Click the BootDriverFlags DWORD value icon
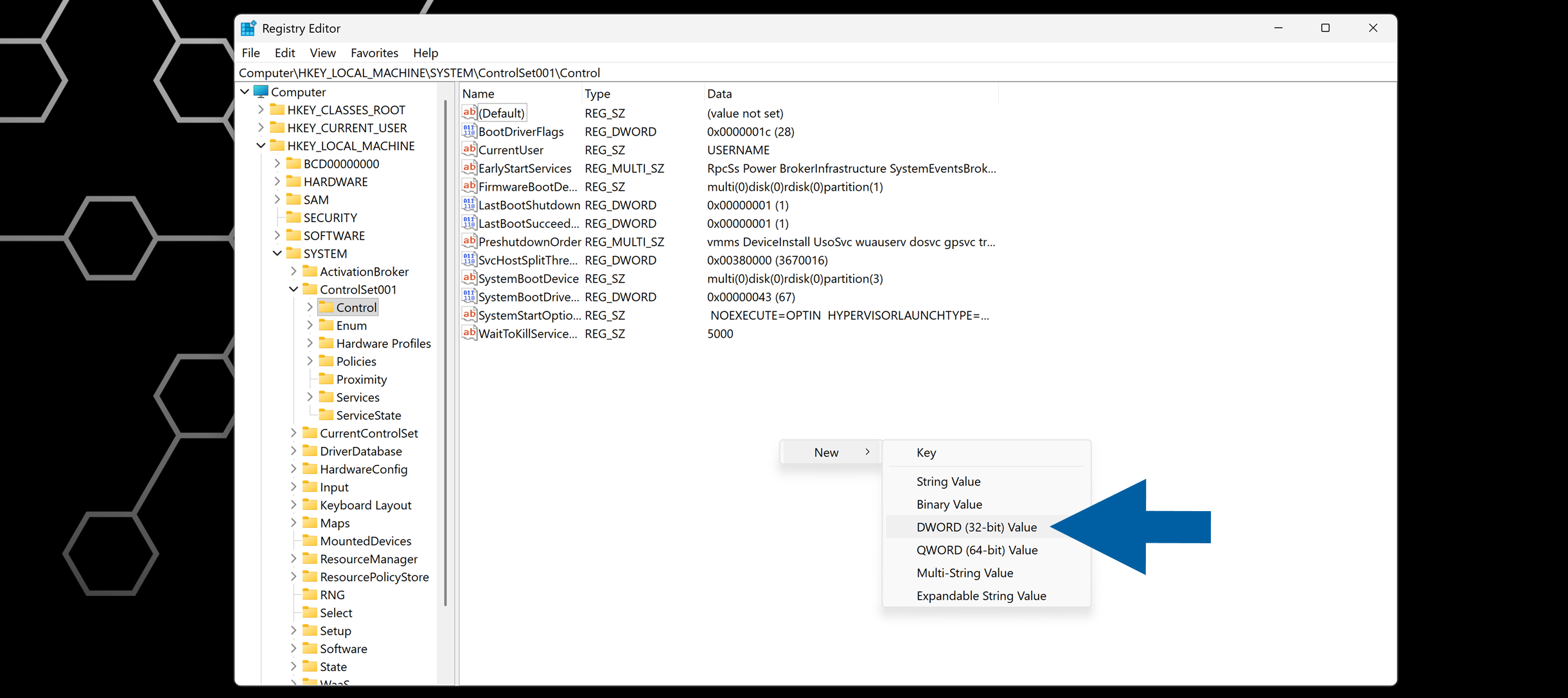Viewport: 1568px width, 698px height. (469, 132)
